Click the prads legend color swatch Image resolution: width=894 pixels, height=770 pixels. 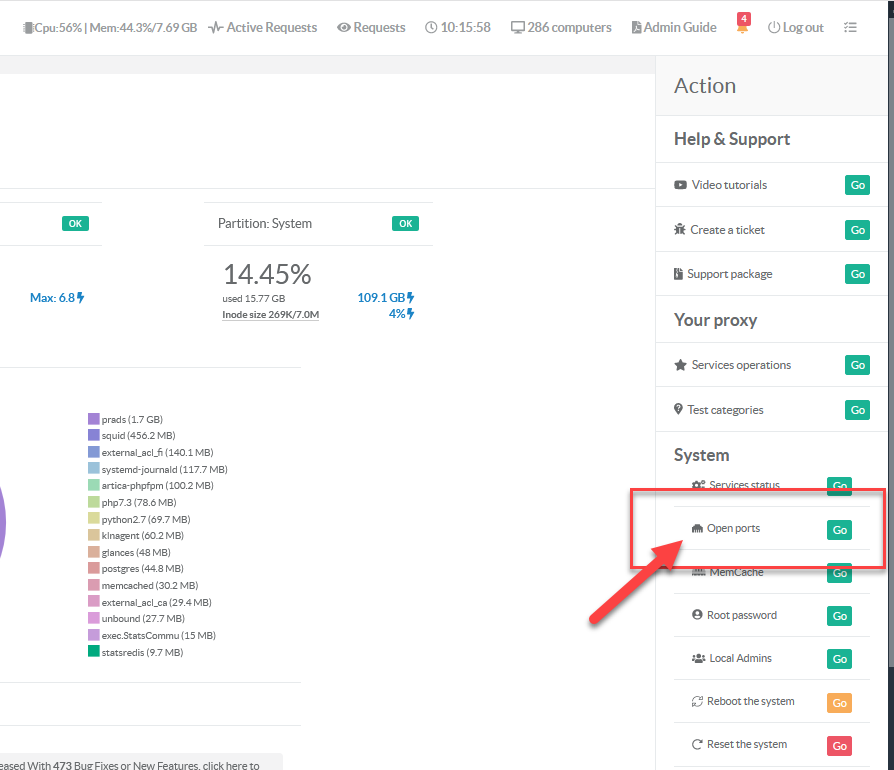coord(93,420)
